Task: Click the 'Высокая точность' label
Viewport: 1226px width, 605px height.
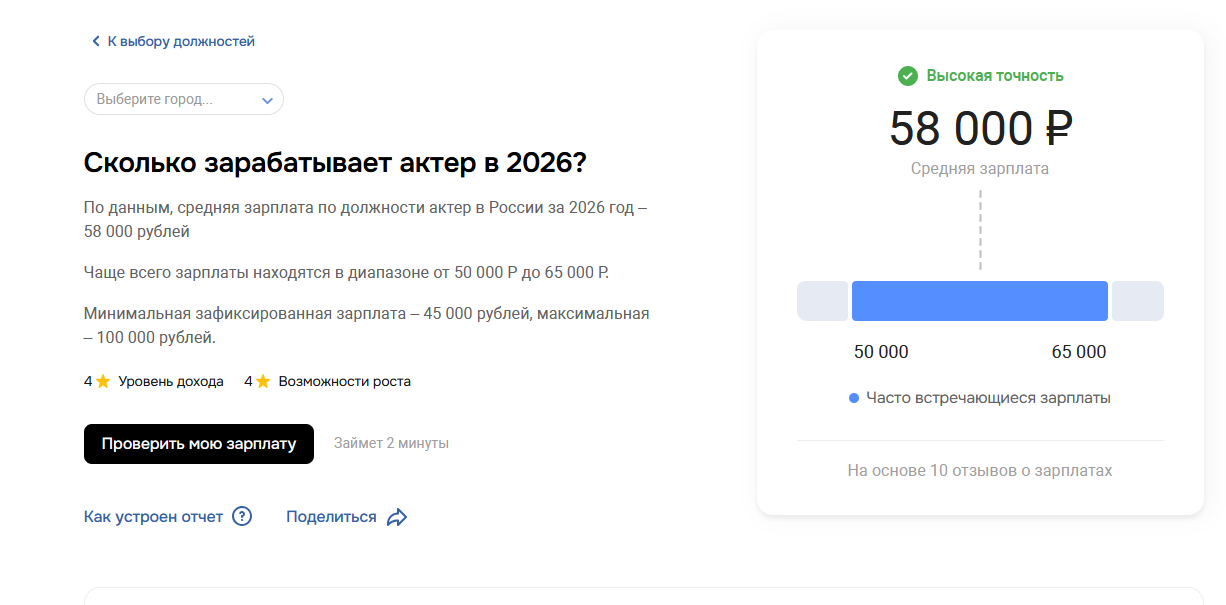Action: (x=995, y=75)
